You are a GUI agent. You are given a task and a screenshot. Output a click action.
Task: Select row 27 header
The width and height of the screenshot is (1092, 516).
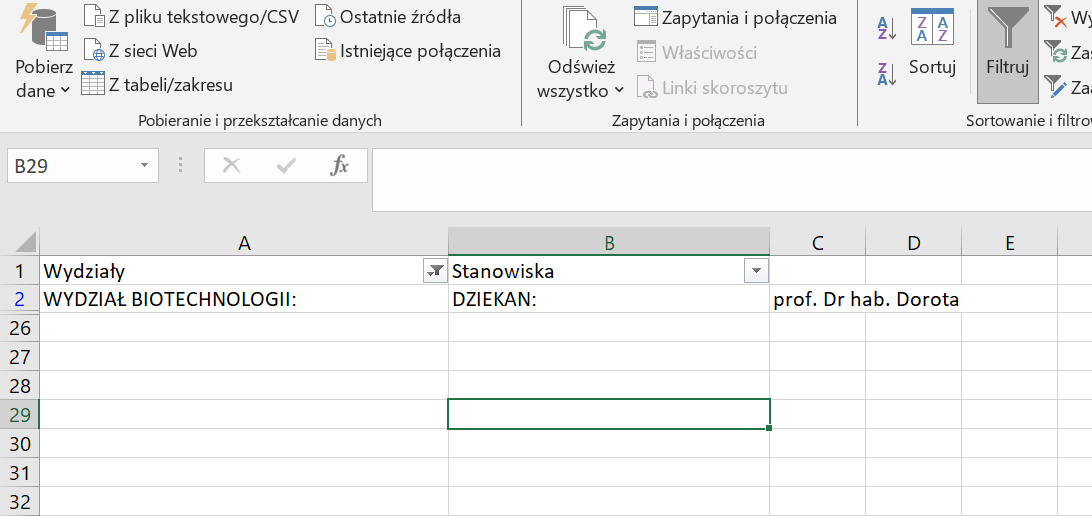(20, 357)
